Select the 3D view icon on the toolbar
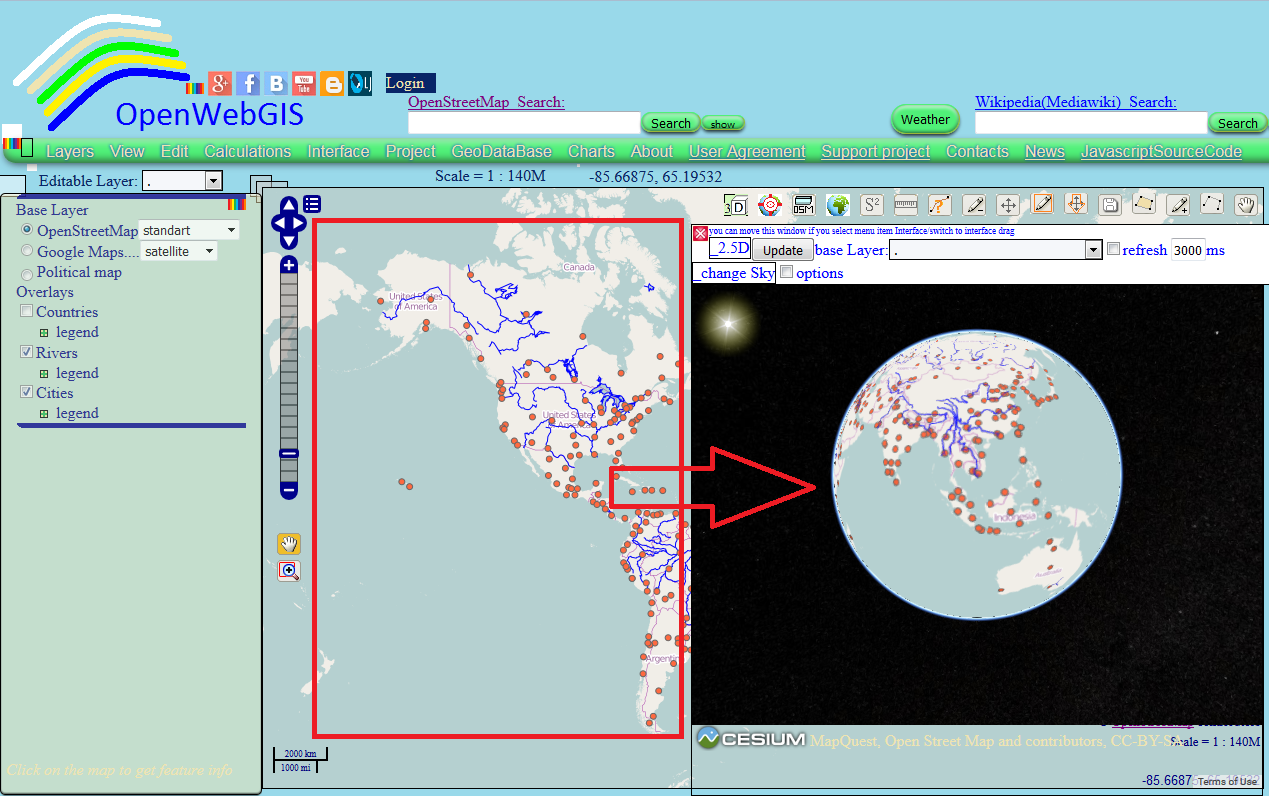Viewport: 1269px width, 796px height. click(735, 205)
